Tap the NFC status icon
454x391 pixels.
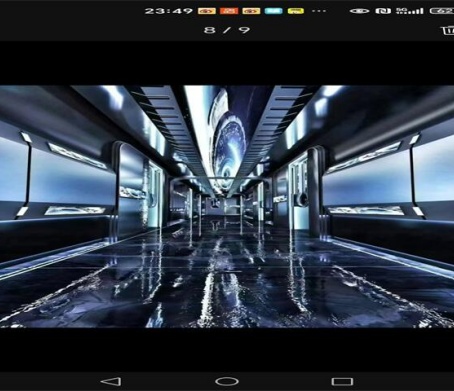(383, 11)
